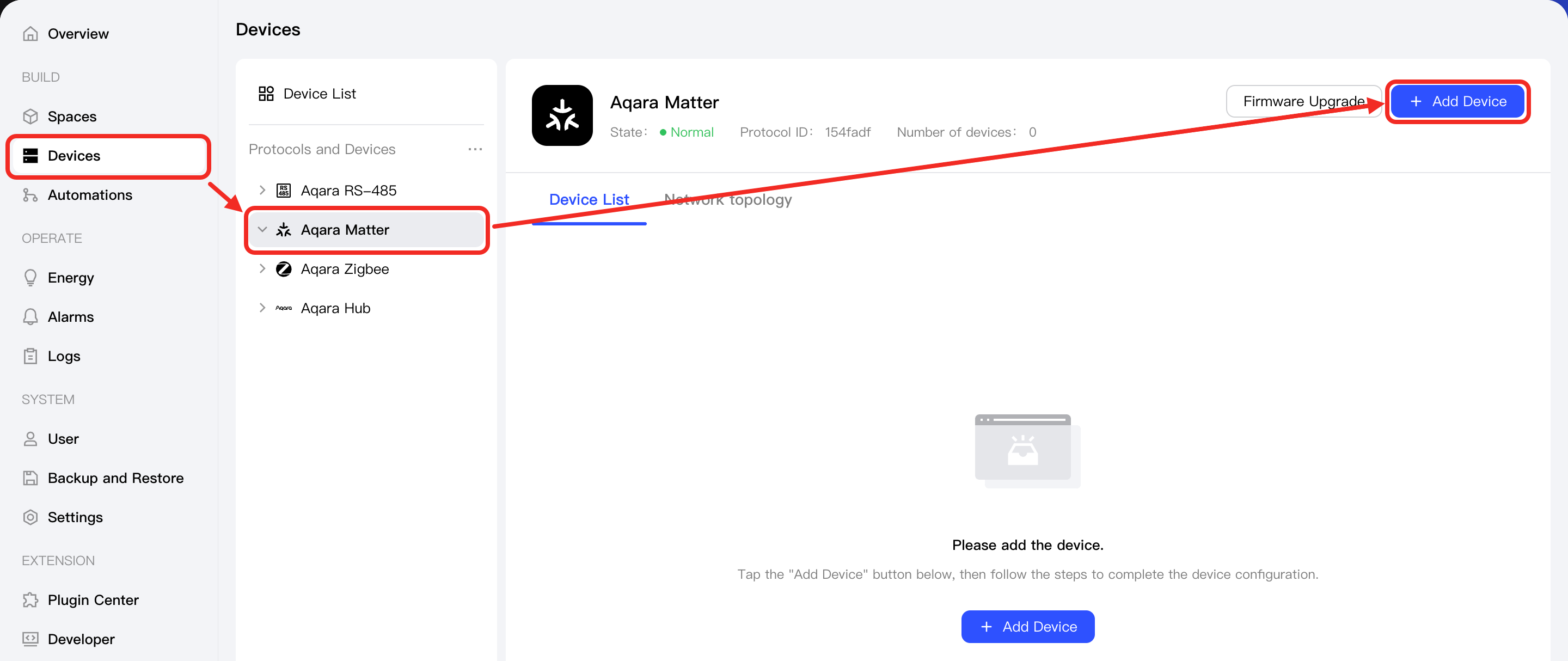This screenshot has height=661, width=1568.
Task: Click the green Normal state text
Action: tap(691, 132)
